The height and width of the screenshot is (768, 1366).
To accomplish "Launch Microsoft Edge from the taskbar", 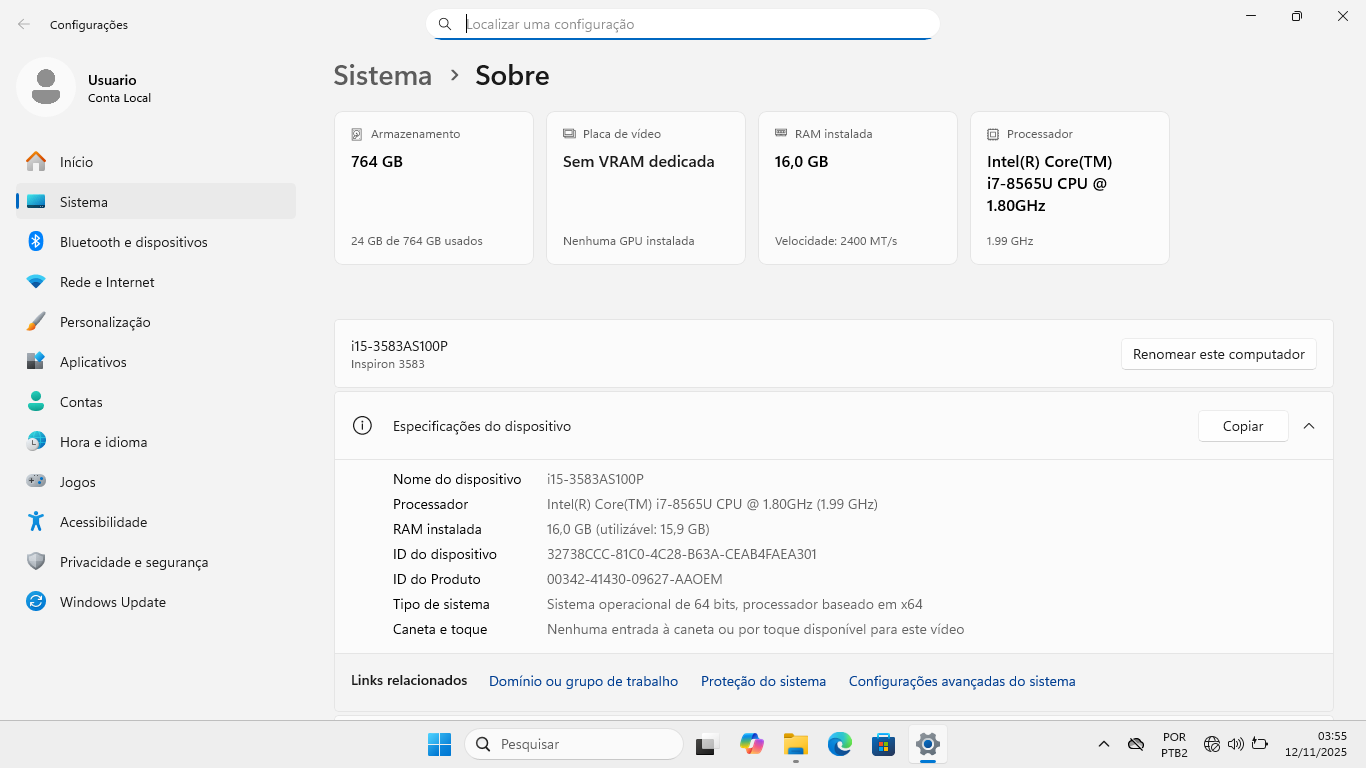I will click(839, 744).
